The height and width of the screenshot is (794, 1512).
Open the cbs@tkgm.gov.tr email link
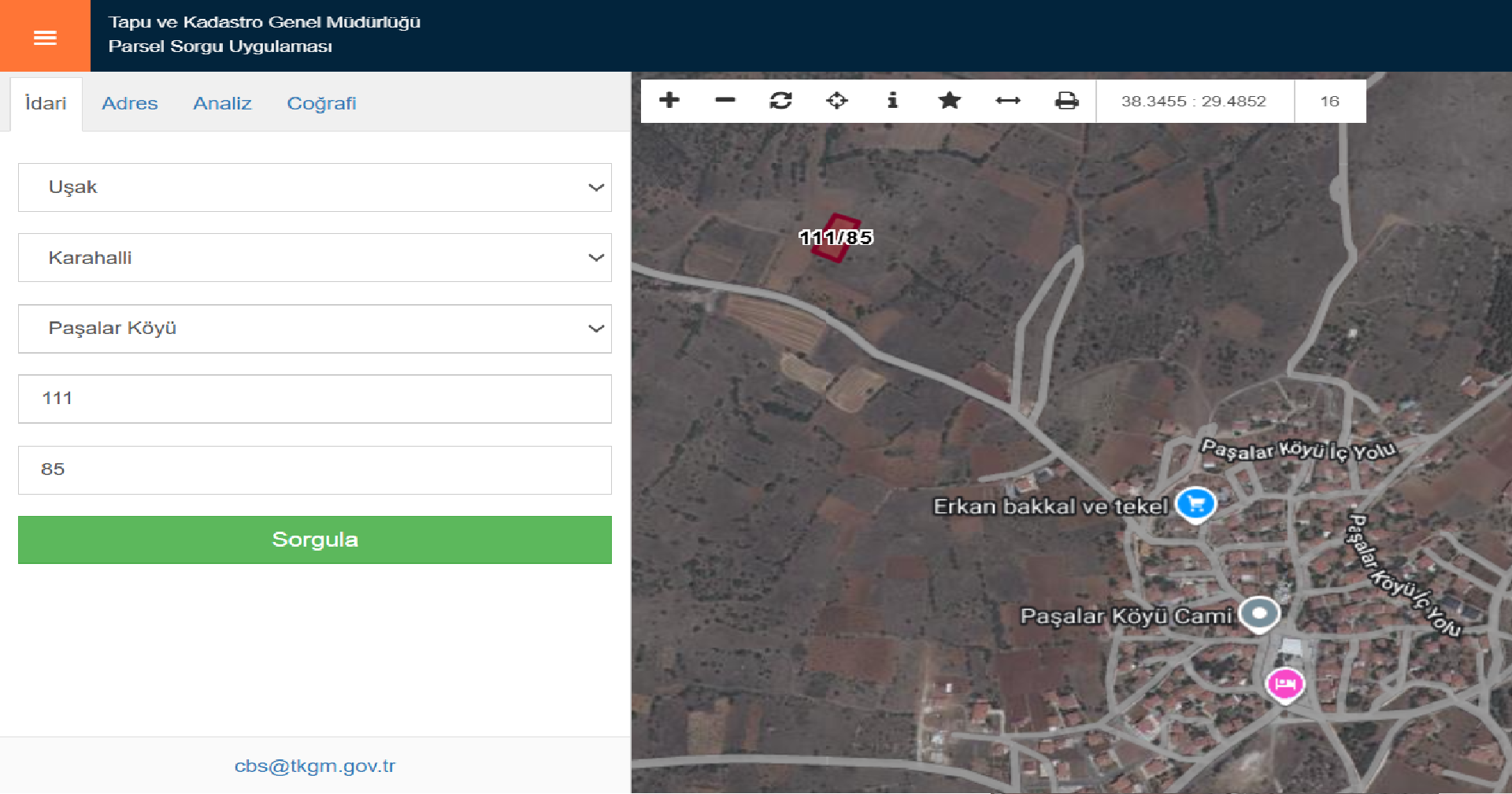click(x=315, y=766)
